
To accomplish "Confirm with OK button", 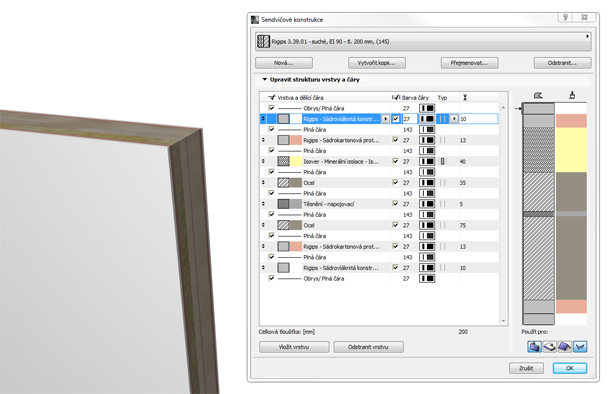I will coord(570,368).
